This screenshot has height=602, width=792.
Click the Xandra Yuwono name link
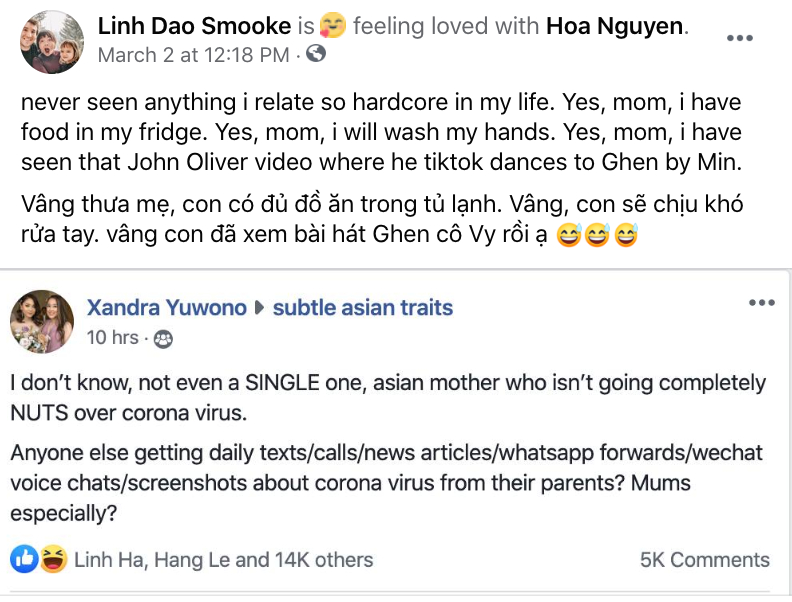[166, 308]
